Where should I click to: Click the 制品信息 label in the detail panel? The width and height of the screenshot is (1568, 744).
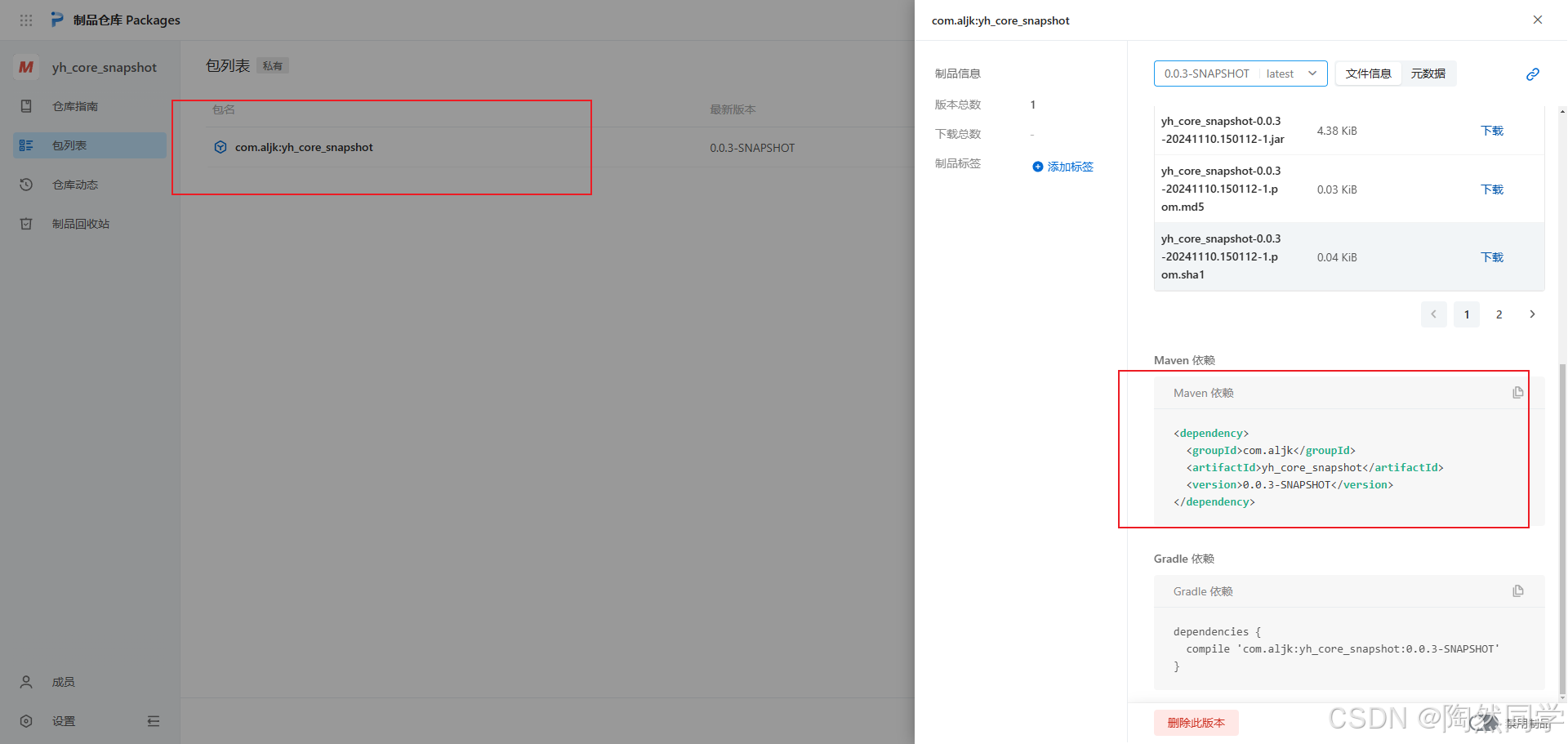[x=958, y=74]
